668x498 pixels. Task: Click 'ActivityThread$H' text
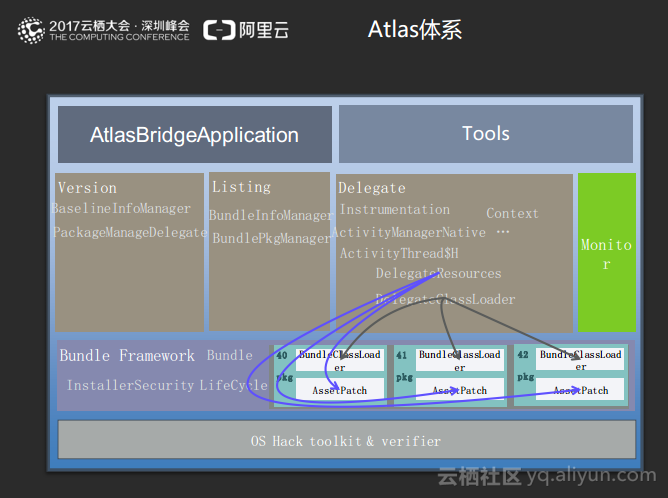click(x=399, y=253)
